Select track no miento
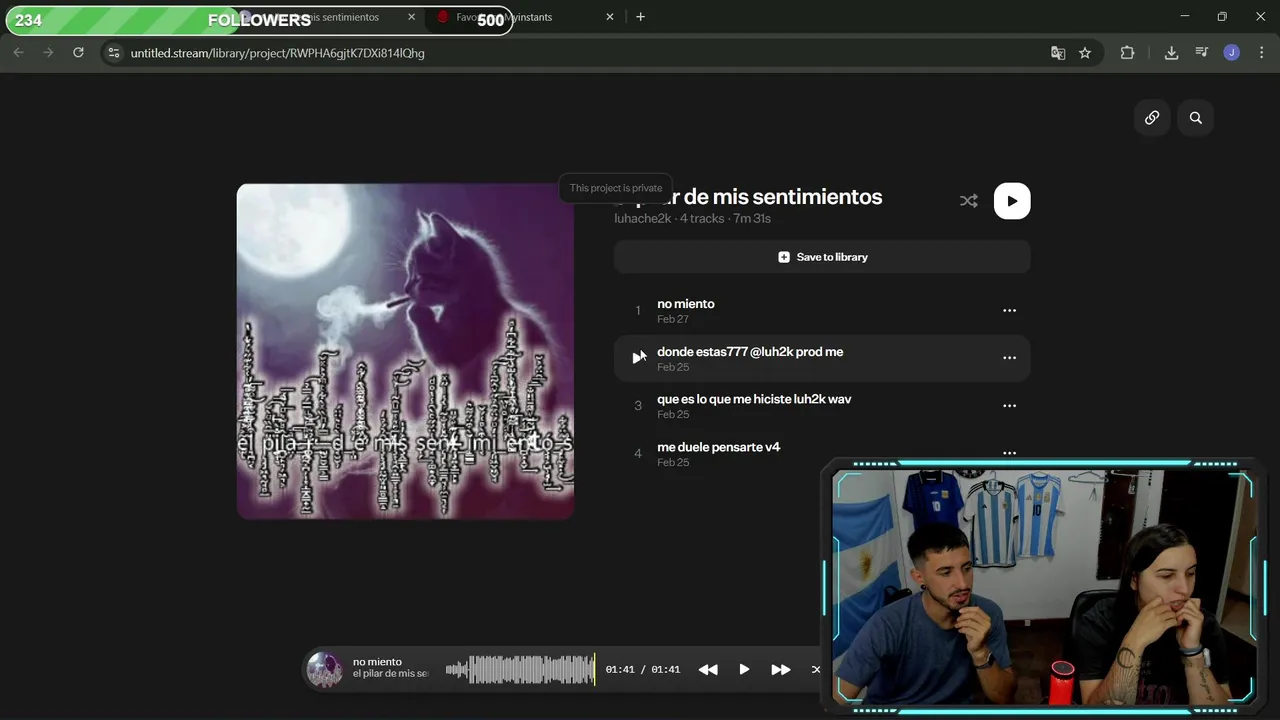1280x720 pixels. click(822, 310)
